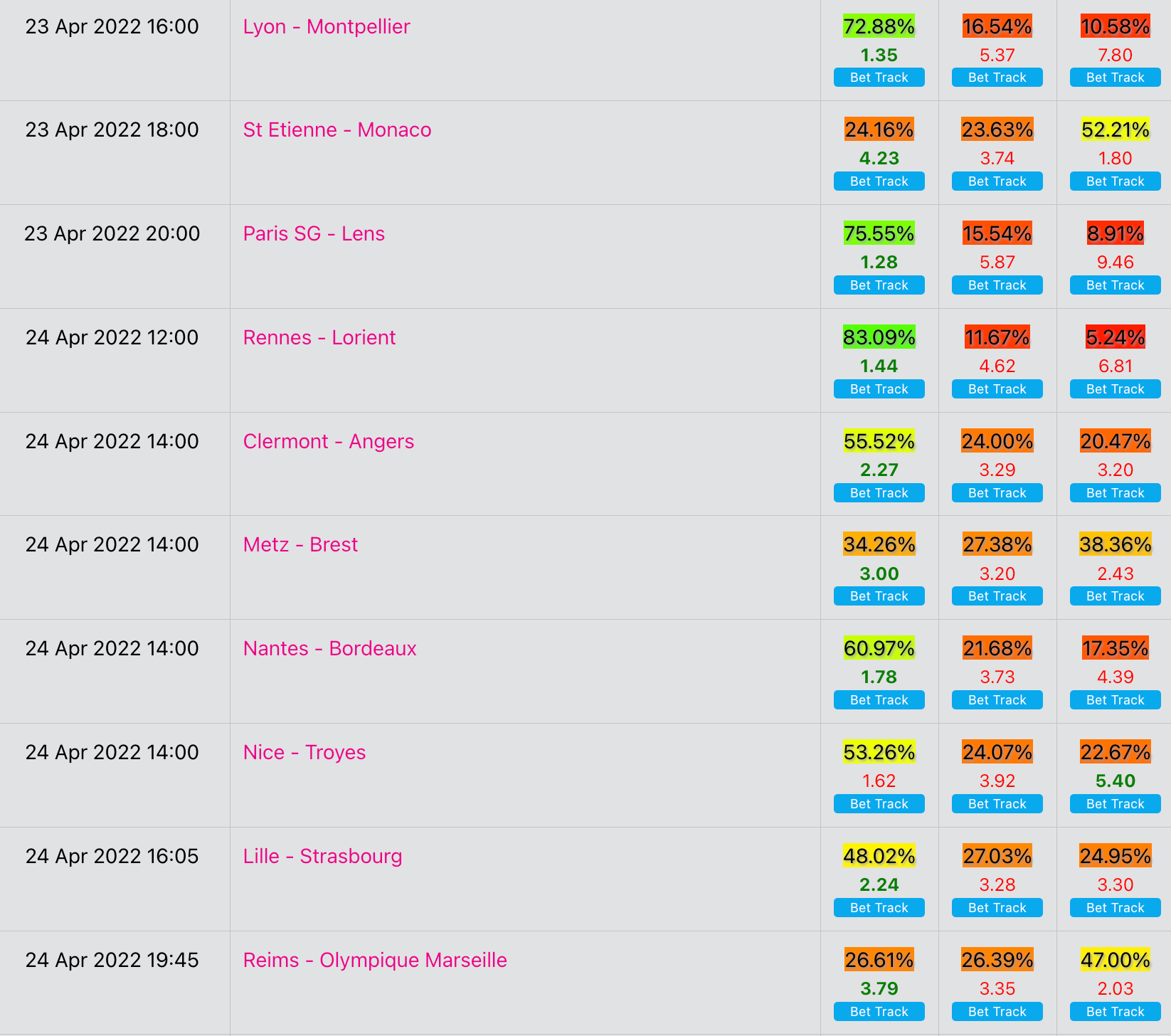Click Bet Track under Lyon-Montpellier 5.37 draw odds
This screenshot has width=1171, height=1036.
(997, 78)
